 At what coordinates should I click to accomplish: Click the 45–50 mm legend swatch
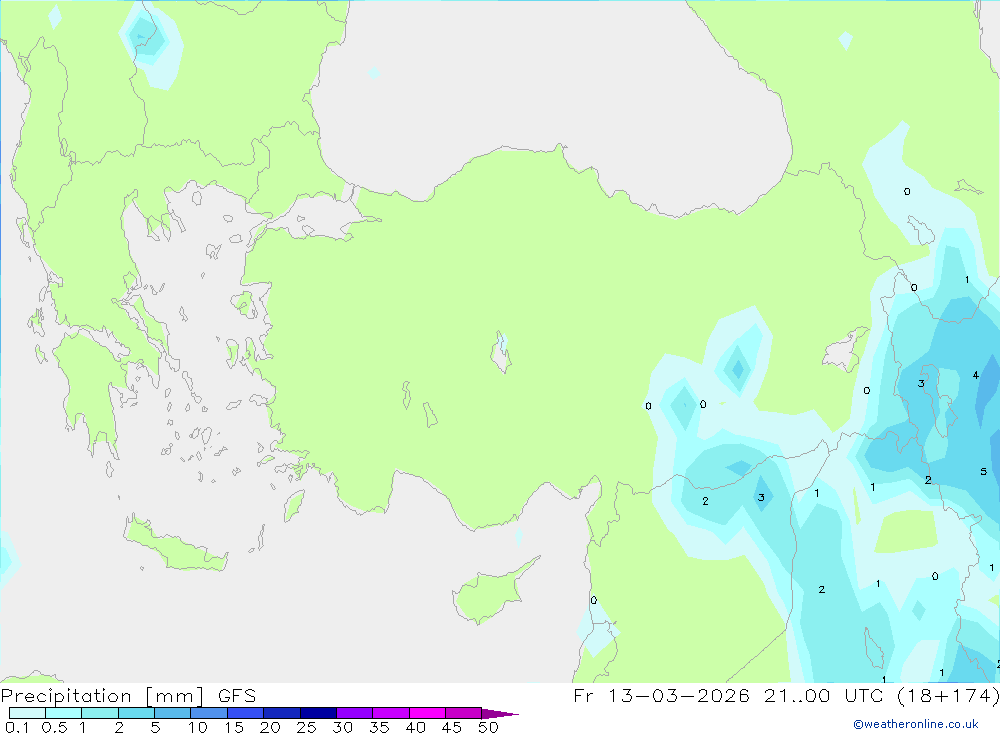click(464, 713)
